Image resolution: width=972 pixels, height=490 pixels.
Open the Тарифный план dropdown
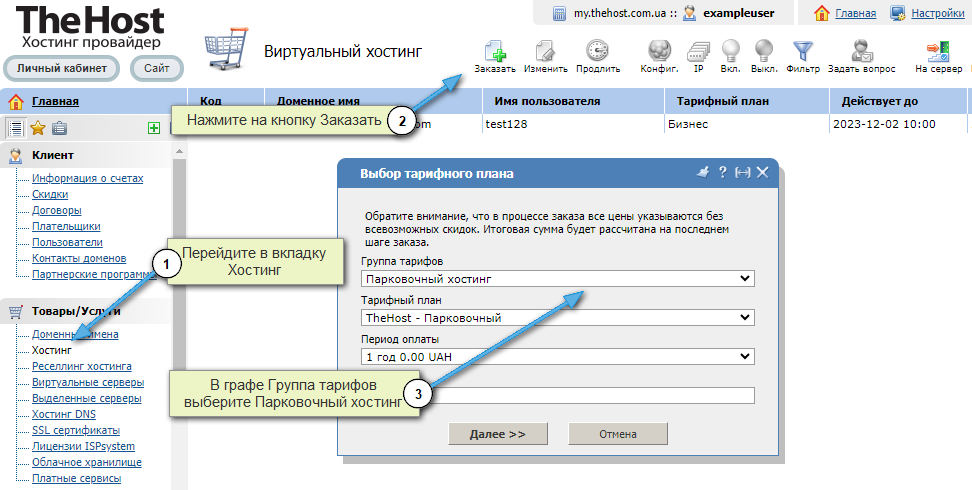[x=557, y=318]
